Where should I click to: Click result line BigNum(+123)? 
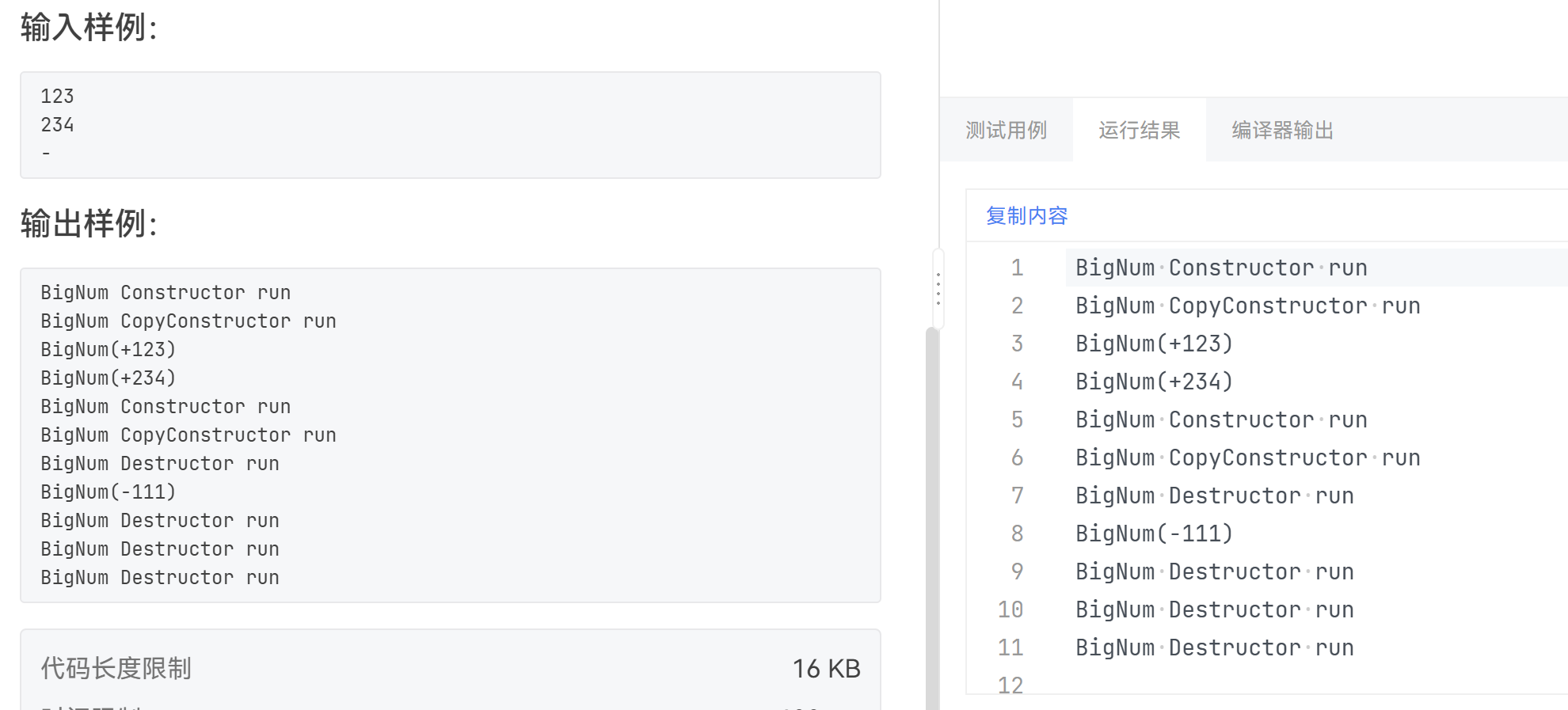(x=1154, y=344)
